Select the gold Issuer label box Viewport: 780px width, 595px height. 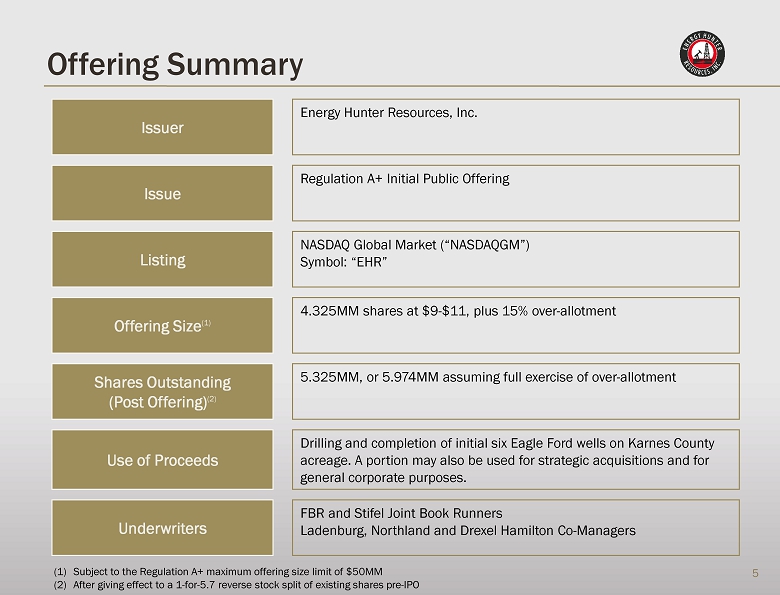(162, 127)
